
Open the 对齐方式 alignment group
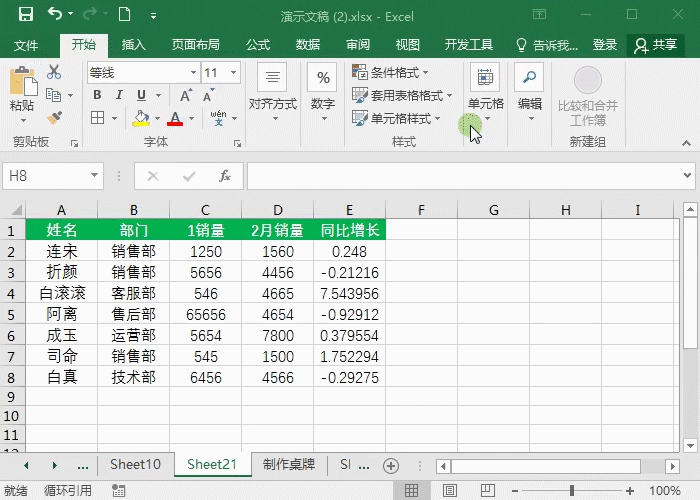273,93
